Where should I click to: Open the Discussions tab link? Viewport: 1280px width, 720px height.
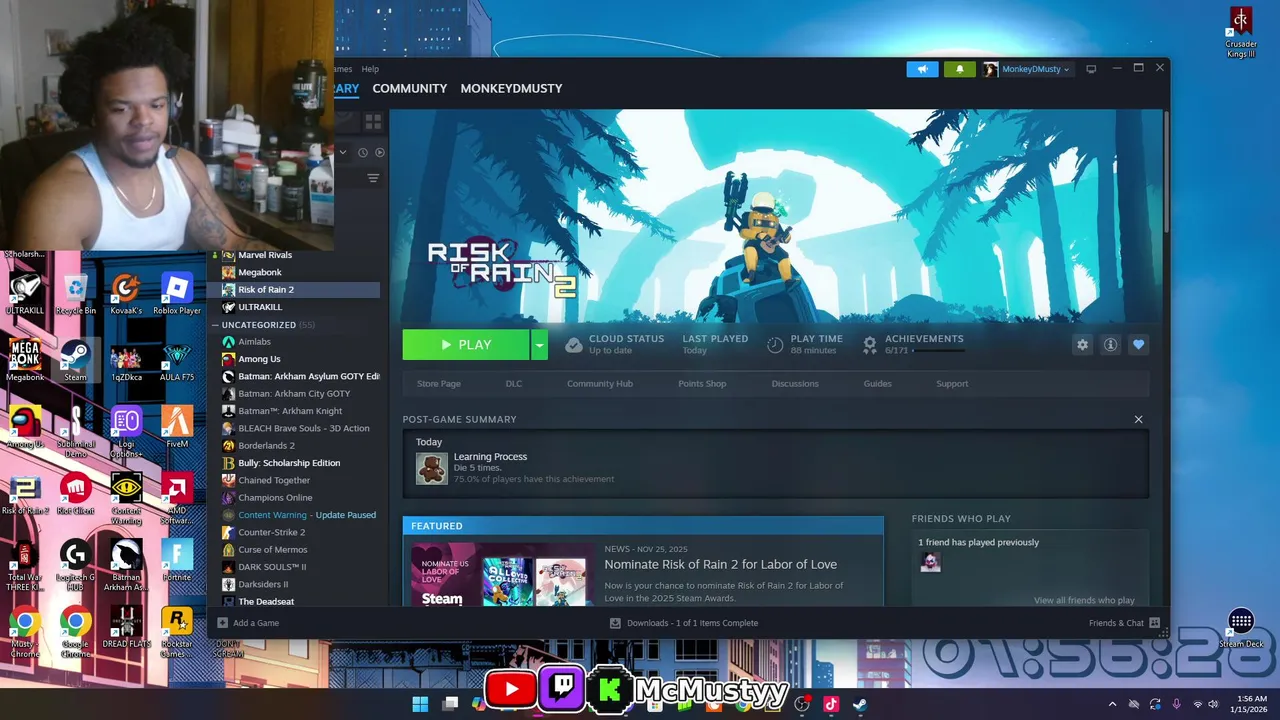[x=795, y=384]
